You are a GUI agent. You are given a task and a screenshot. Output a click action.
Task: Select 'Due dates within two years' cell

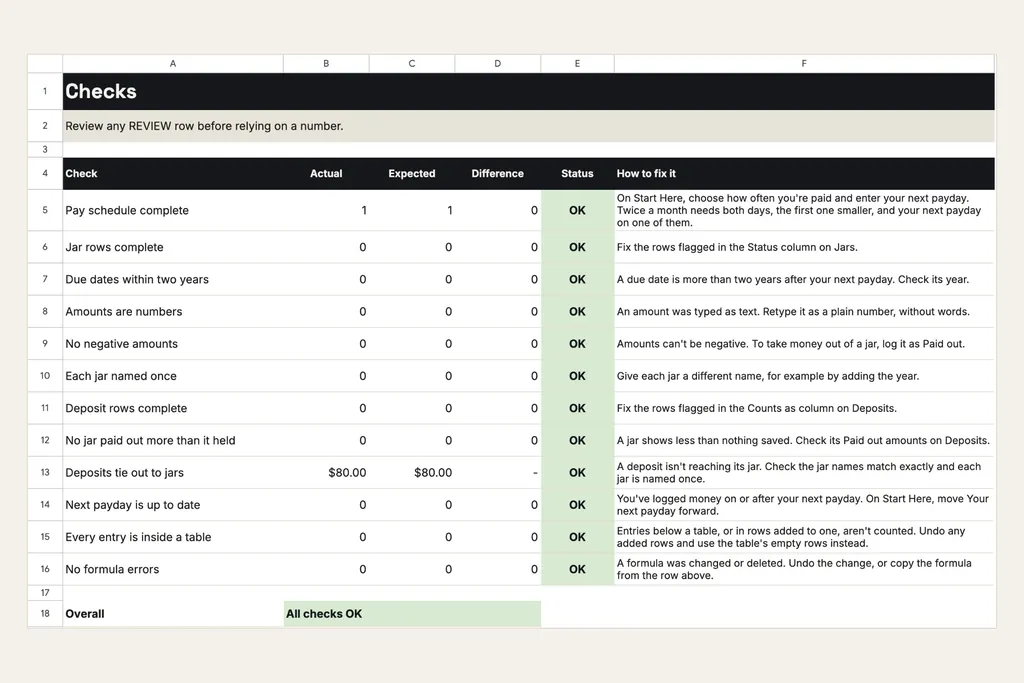point(173,279)
